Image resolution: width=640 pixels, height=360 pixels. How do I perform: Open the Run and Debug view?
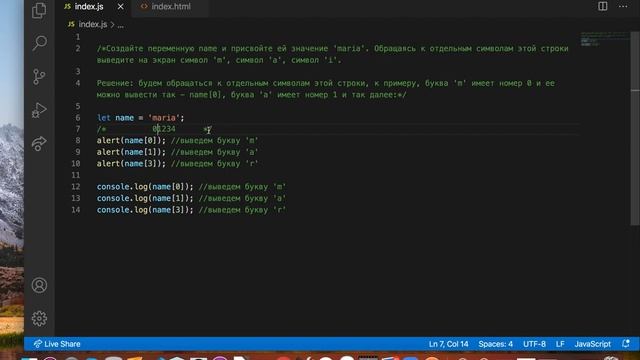(39, 110)
